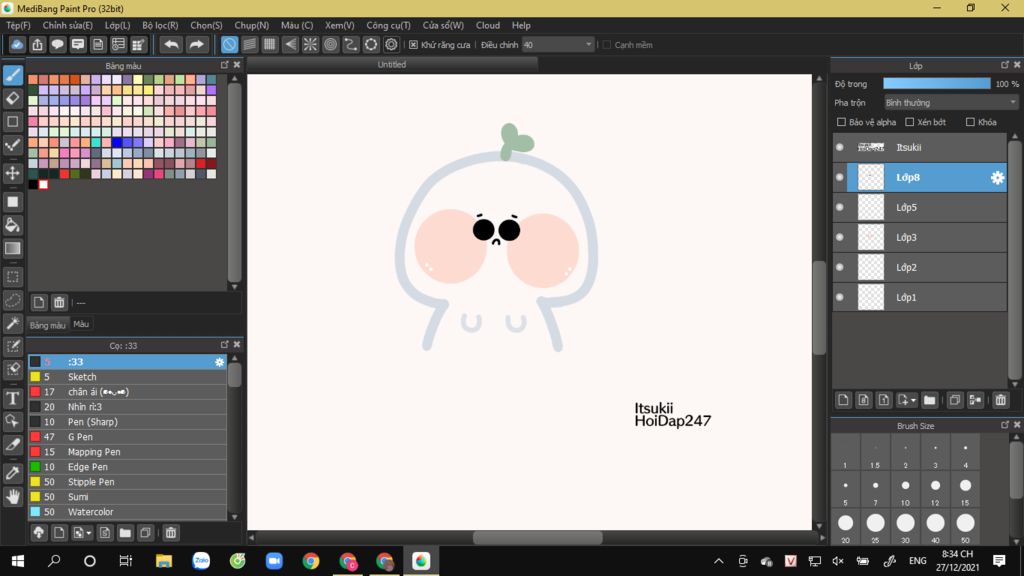Viewport: 1024px width, 576px height.
Task: Select the Move tool
Action: (x=13, y=173)
